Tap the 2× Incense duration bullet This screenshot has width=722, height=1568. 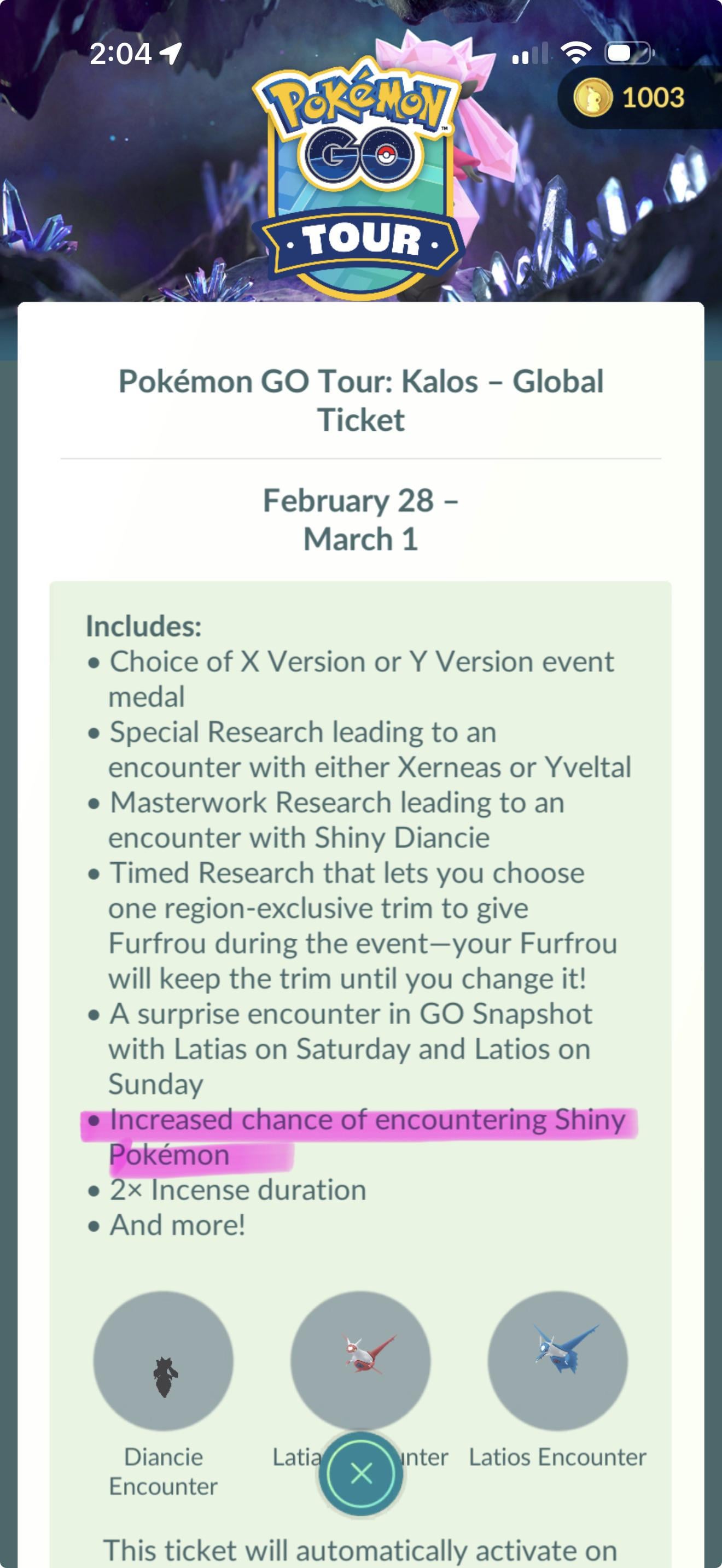click(237, 1190)
